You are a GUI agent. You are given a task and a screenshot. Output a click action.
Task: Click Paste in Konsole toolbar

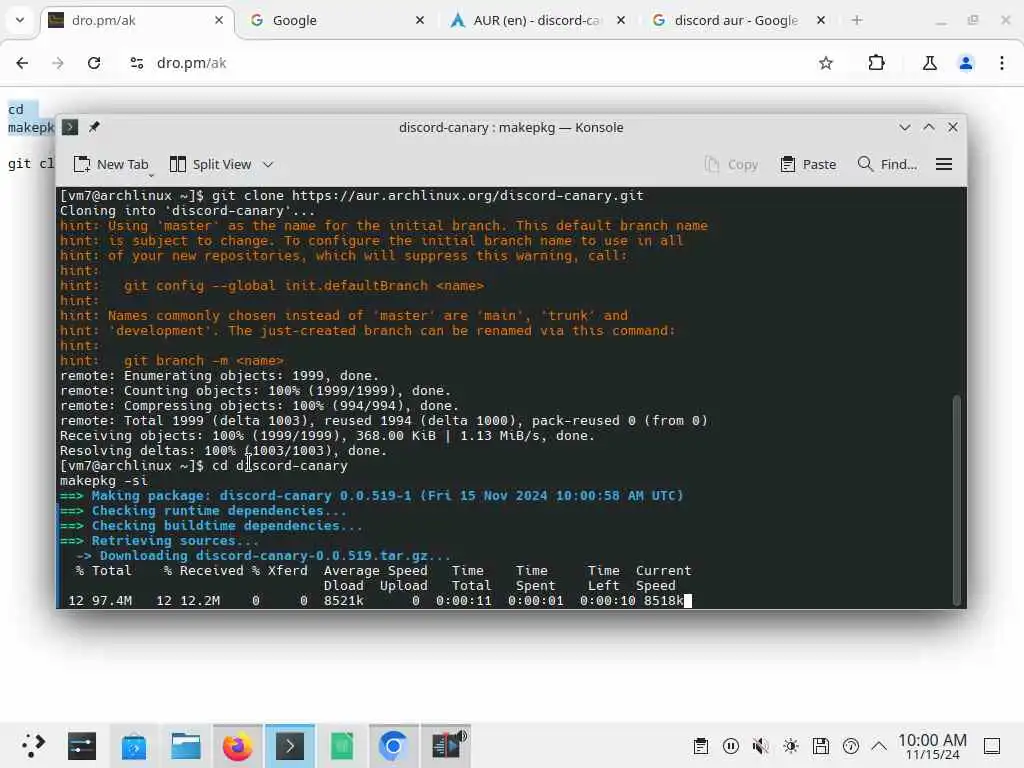click(x=808, y=165)
